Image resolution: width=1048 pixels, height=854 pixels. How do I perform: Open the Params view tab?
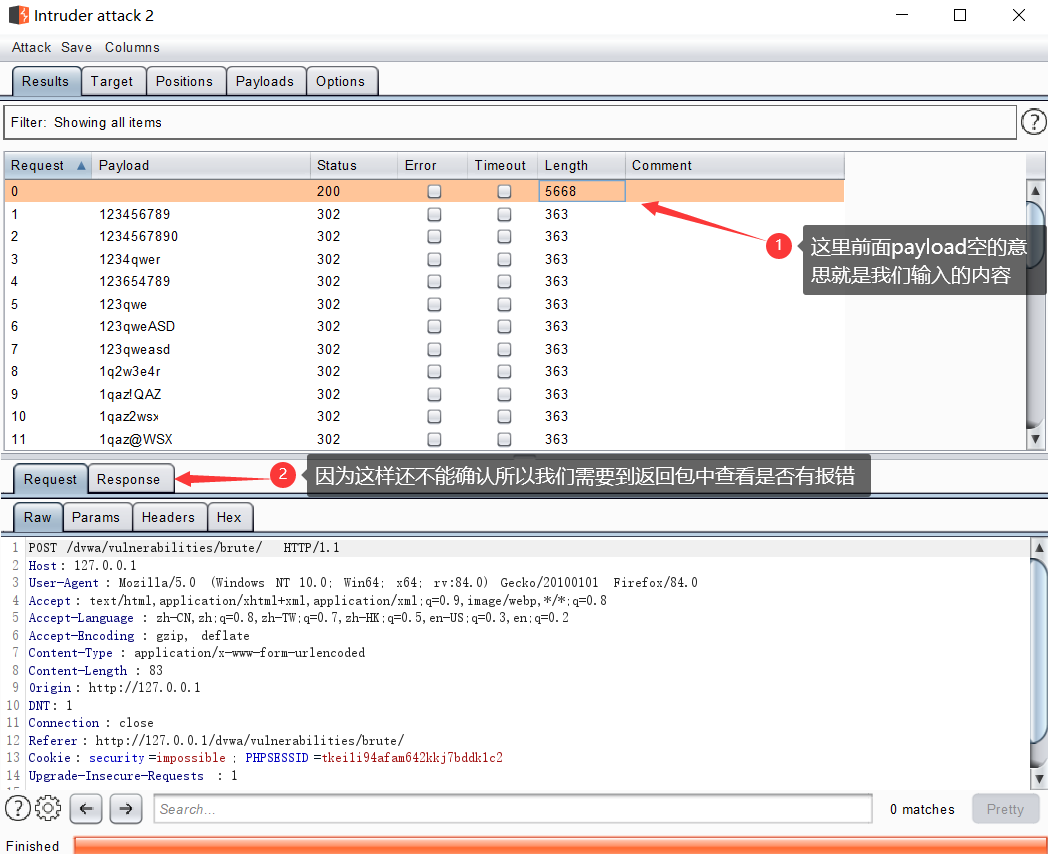coord(96,517)
